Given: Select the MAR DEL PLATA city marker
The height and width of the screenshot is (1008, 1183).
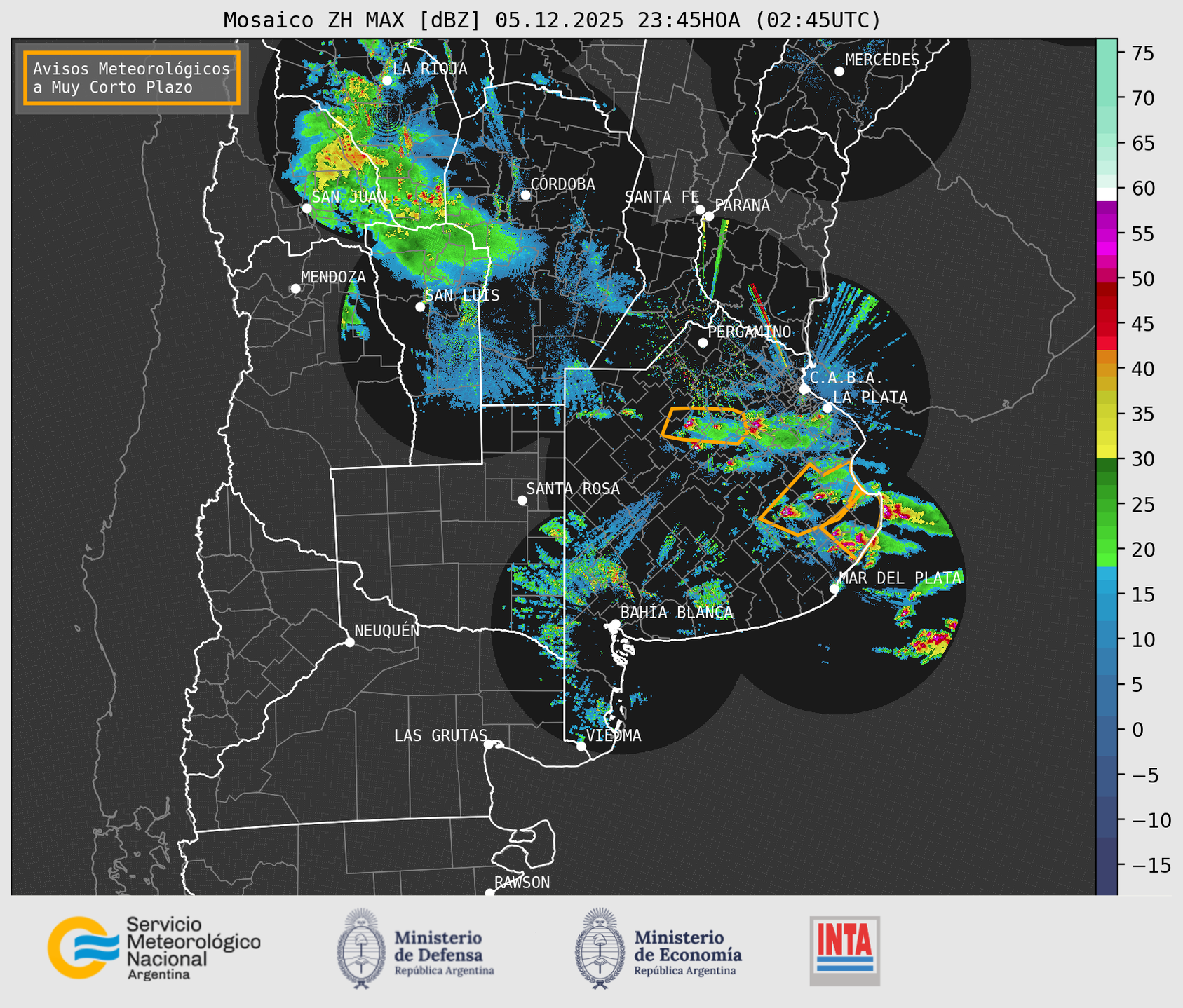Looking at the screenshot, I should (x=834, y=588).
